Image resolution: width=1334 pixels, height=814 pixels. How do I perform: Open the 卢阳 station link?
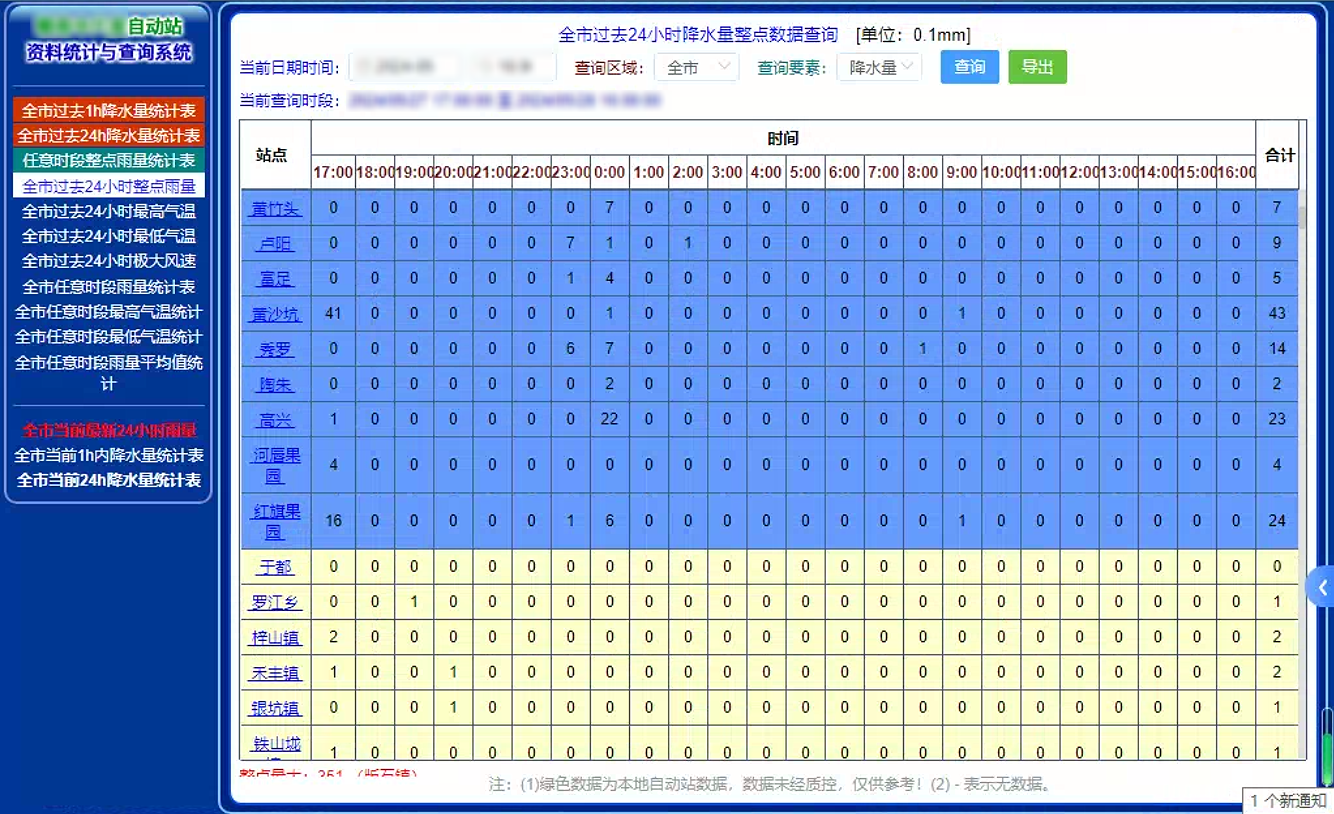(275, 243)
